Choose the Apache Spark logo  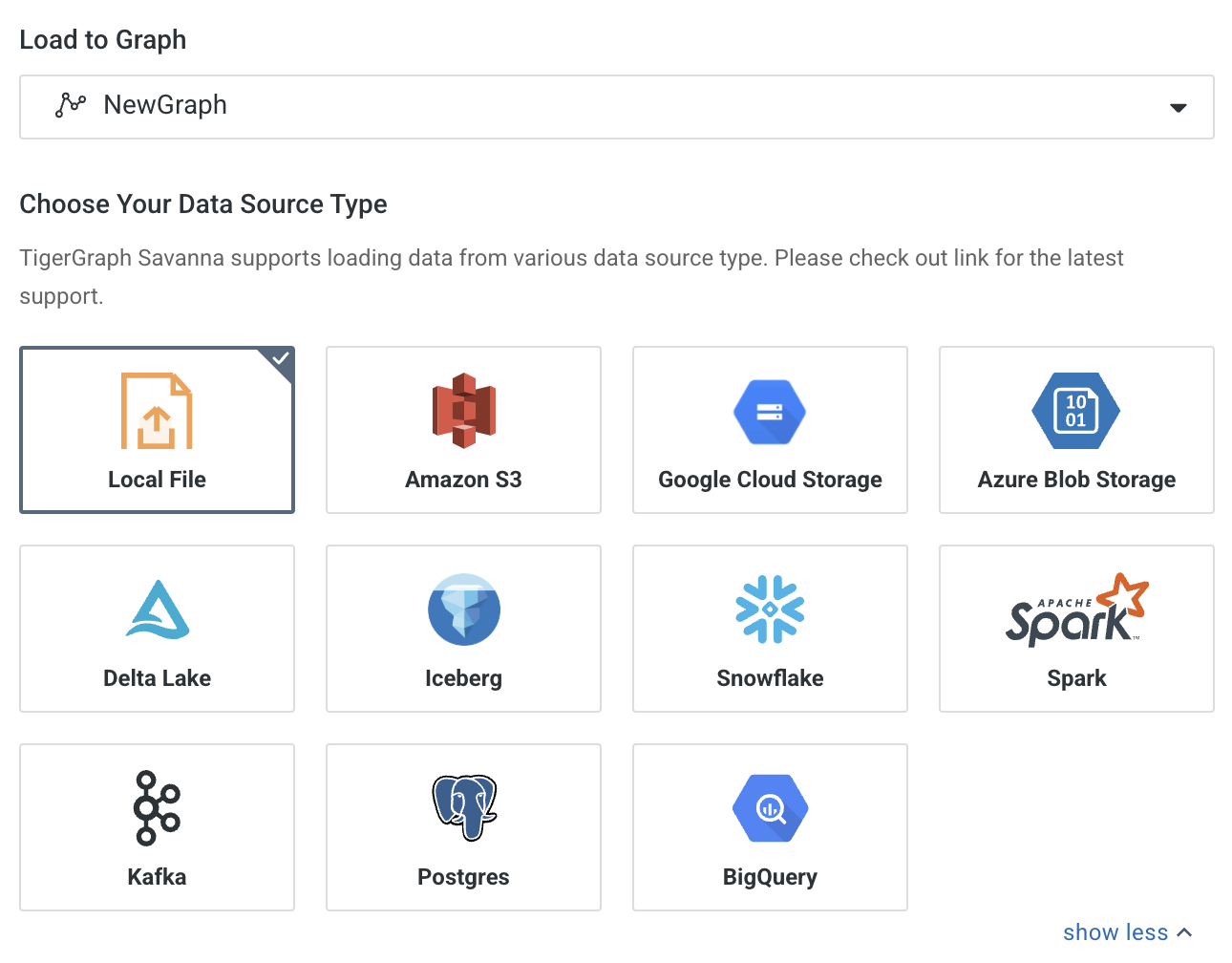pyautogui.click(x=1076, y=610)
